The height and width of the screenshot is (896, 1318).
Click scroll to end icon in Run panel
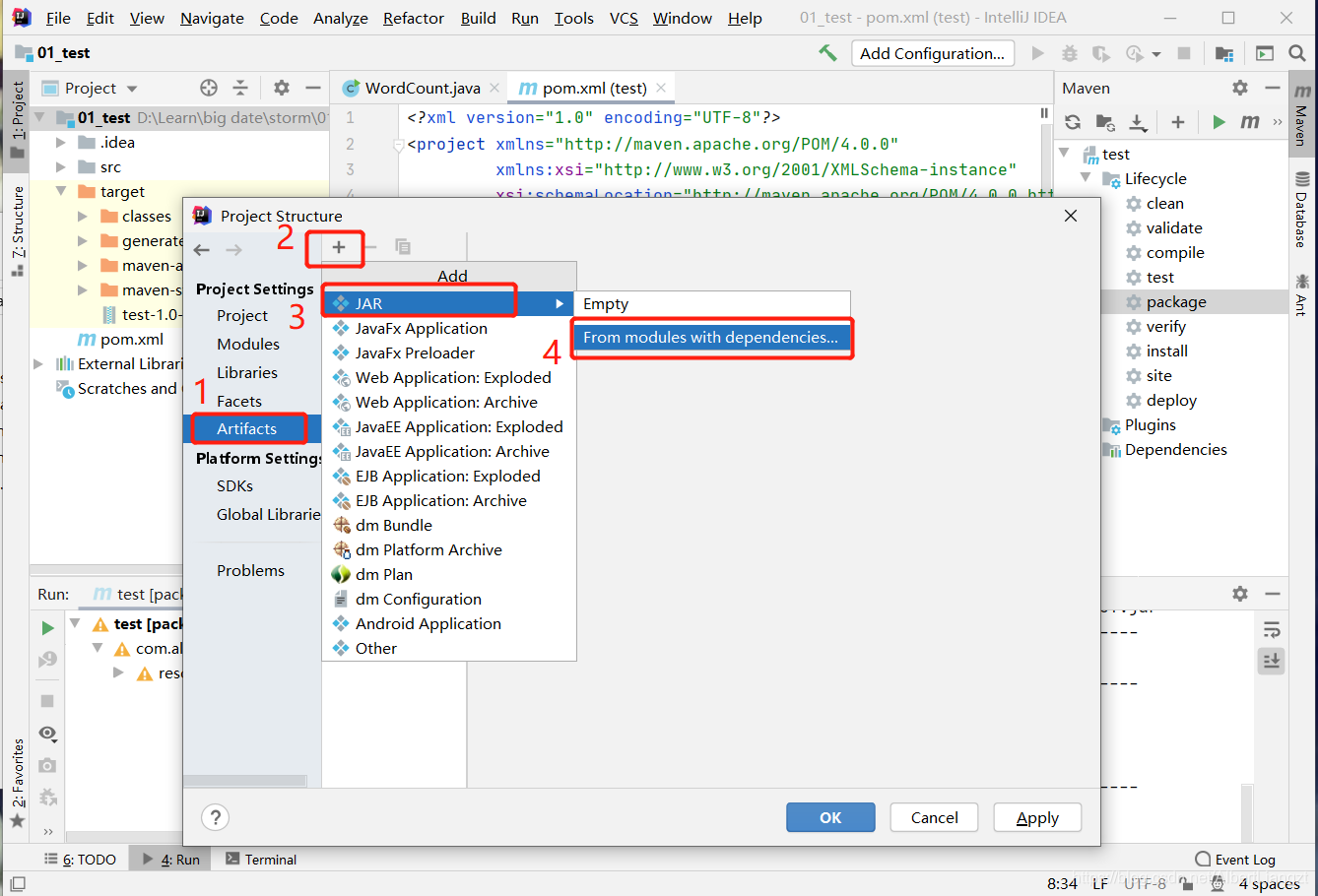(1272, 661)
